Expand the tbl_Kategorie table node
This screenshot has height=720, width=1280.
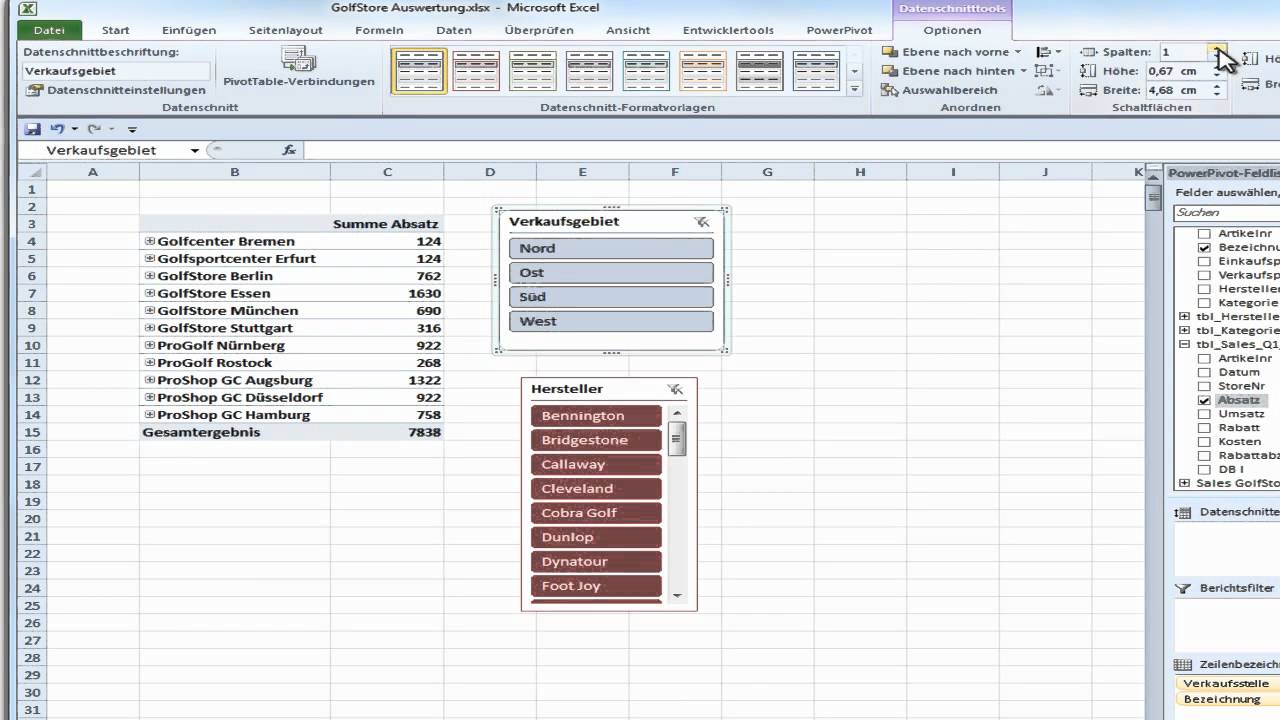coord(1185,330)
